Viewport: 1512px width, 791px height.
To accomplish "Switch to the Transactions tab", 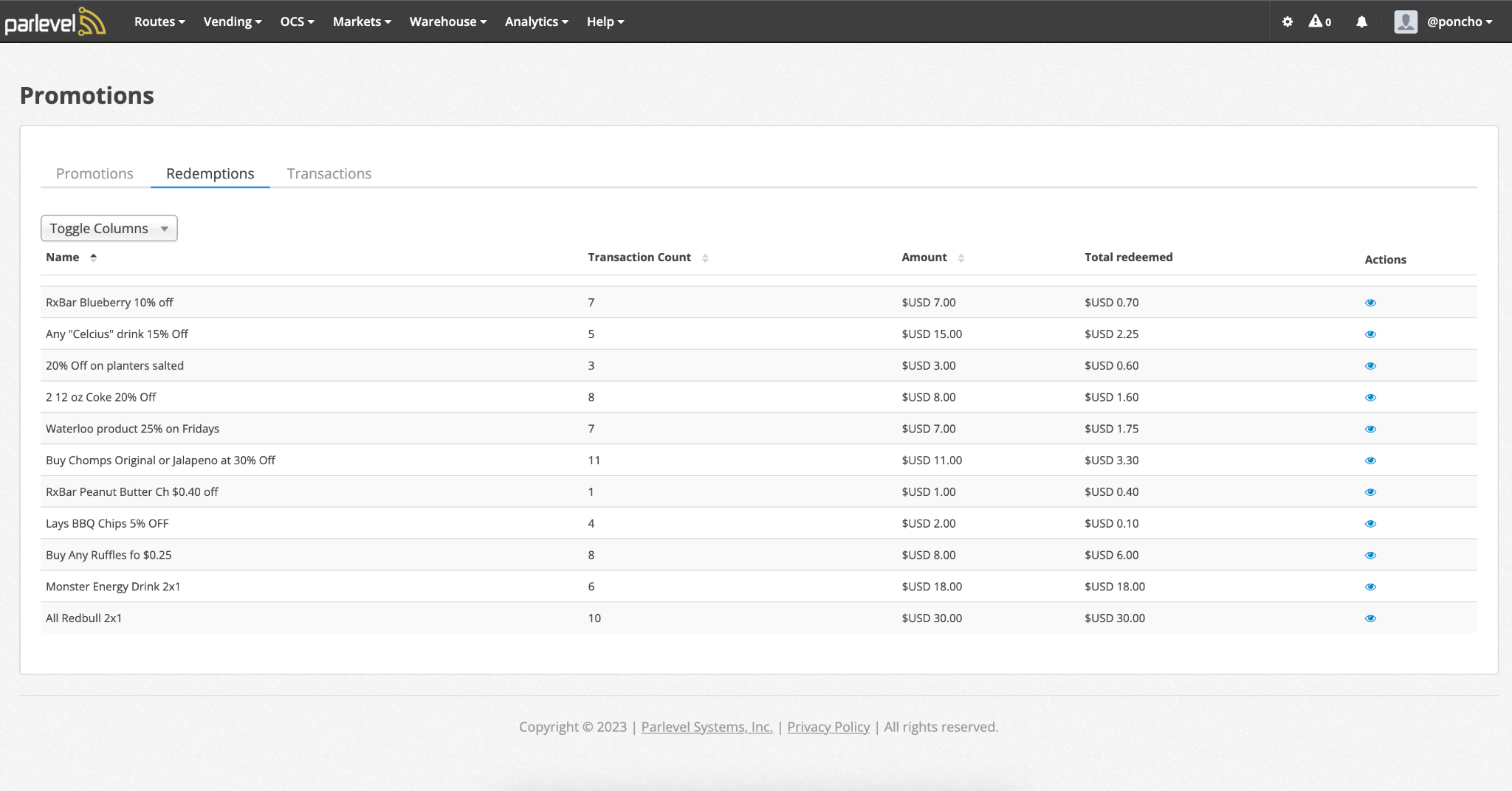I will (x=329, y=173).
